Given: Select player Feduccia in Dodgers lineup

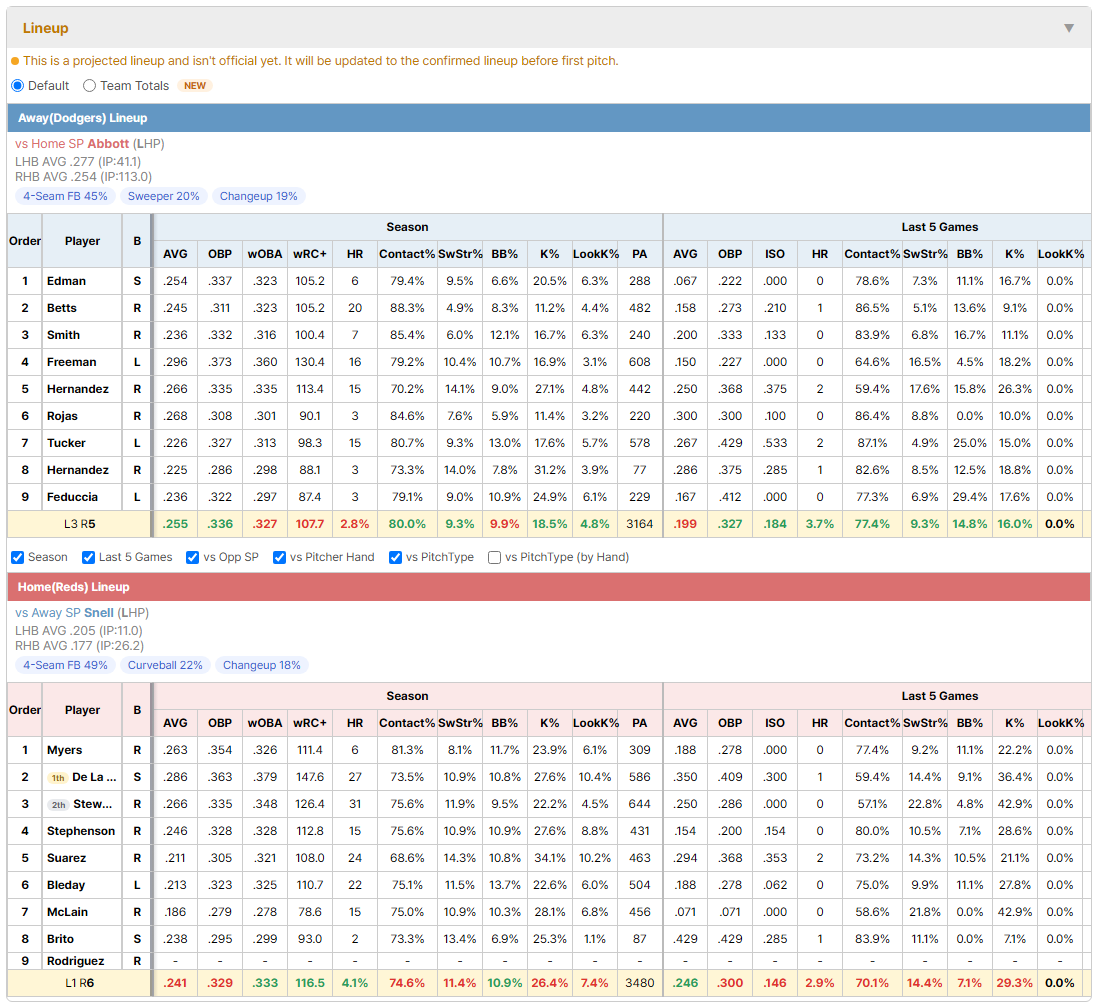Looking at the screenshot, I should 72,497.
